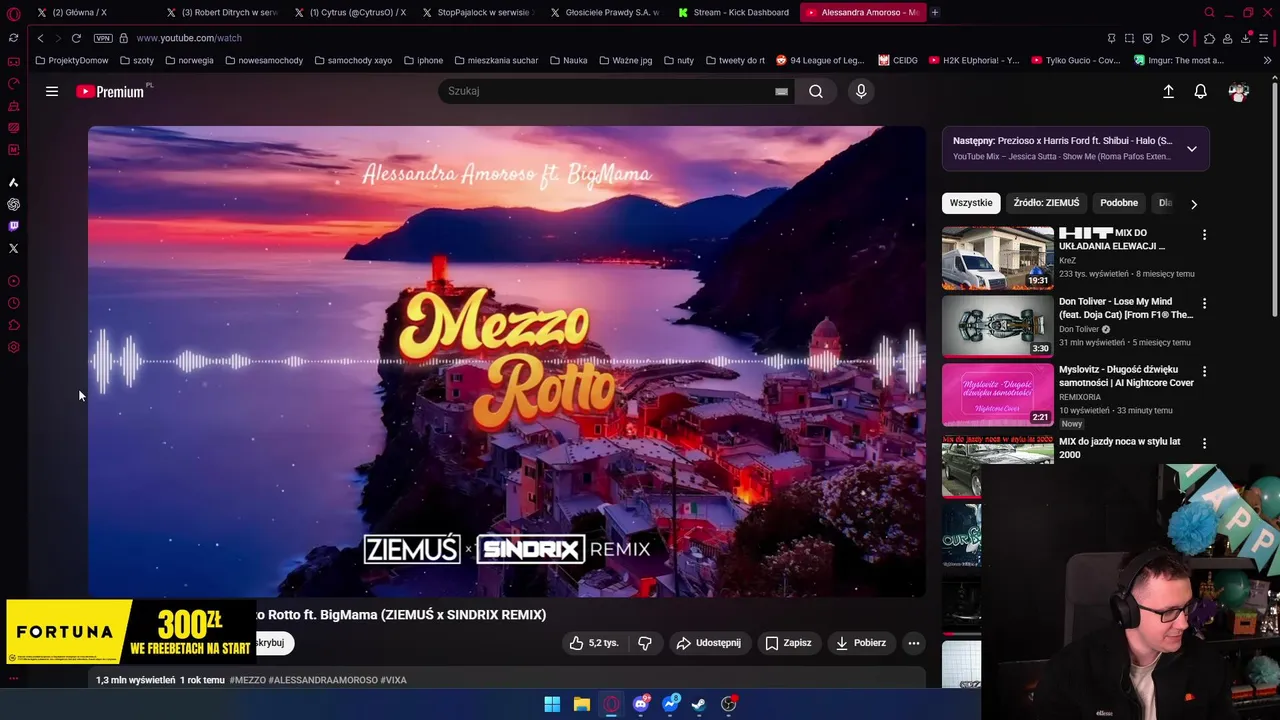Open the 94 League of Legends bookmark

(x=820, y=60)
